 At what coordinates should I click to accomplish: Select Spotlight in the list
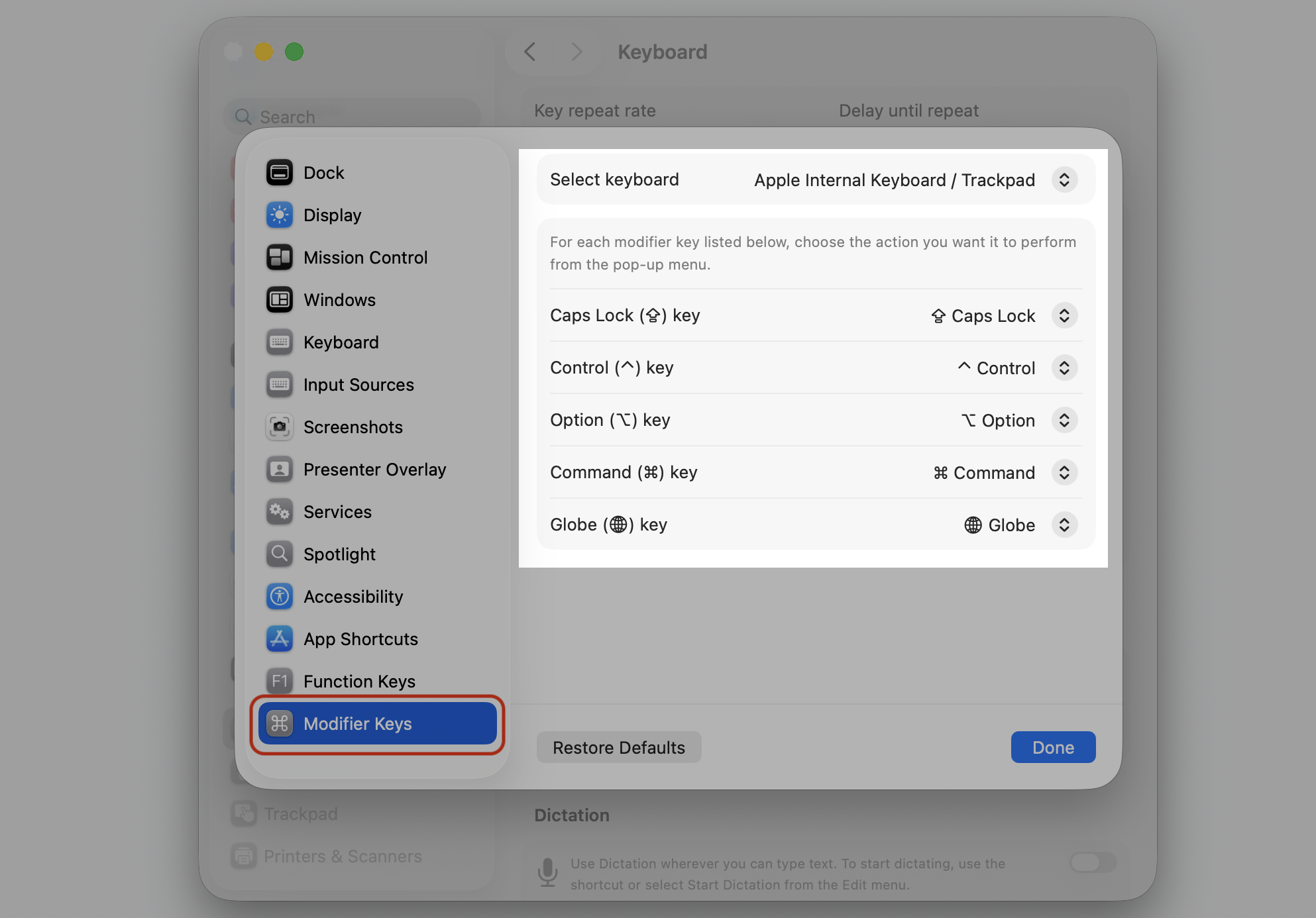tap(377, 554)
